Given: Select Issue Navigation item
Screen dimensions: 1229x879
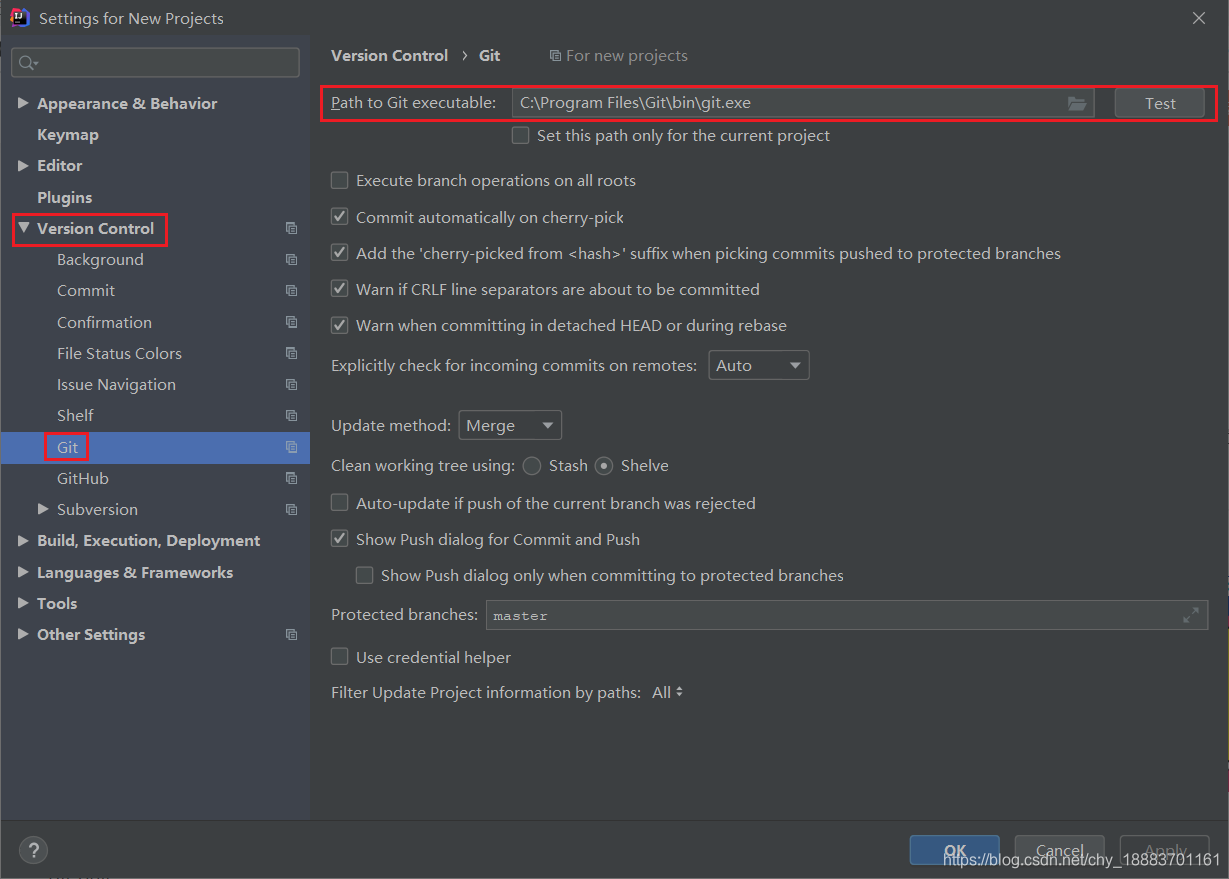Looking at the screenshot, I should 116,384.
